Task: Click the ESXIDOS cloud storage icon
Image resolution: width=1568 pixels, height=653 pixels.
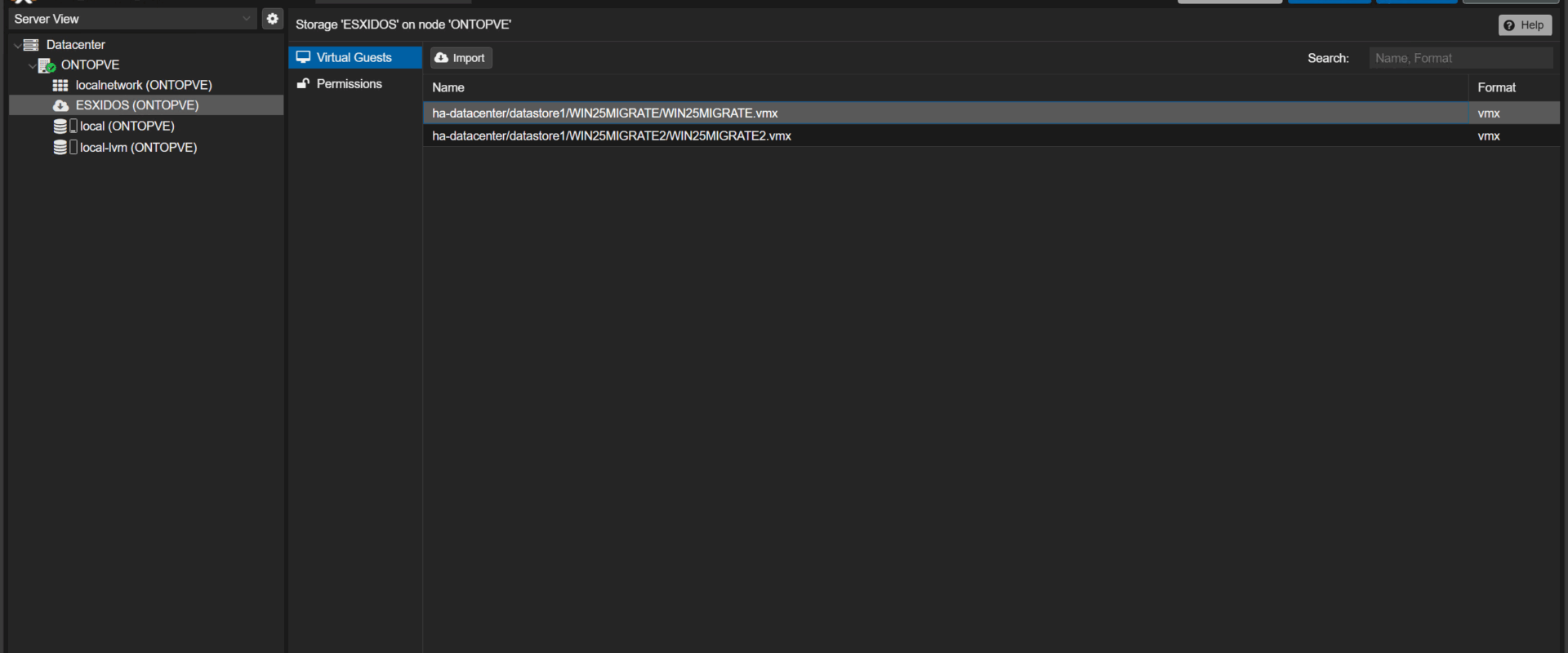Action: (60, 105)
